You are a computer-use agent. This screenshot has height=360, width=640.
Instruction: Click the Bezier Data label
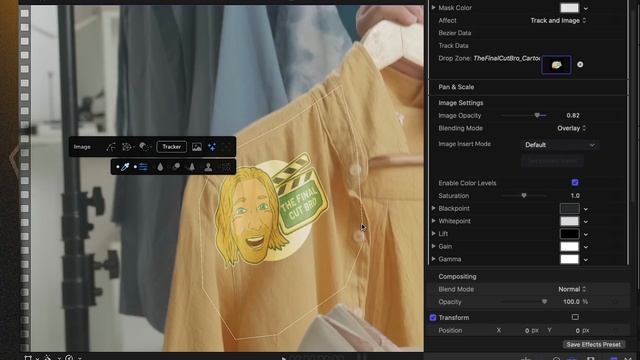[x=455, y=33]
